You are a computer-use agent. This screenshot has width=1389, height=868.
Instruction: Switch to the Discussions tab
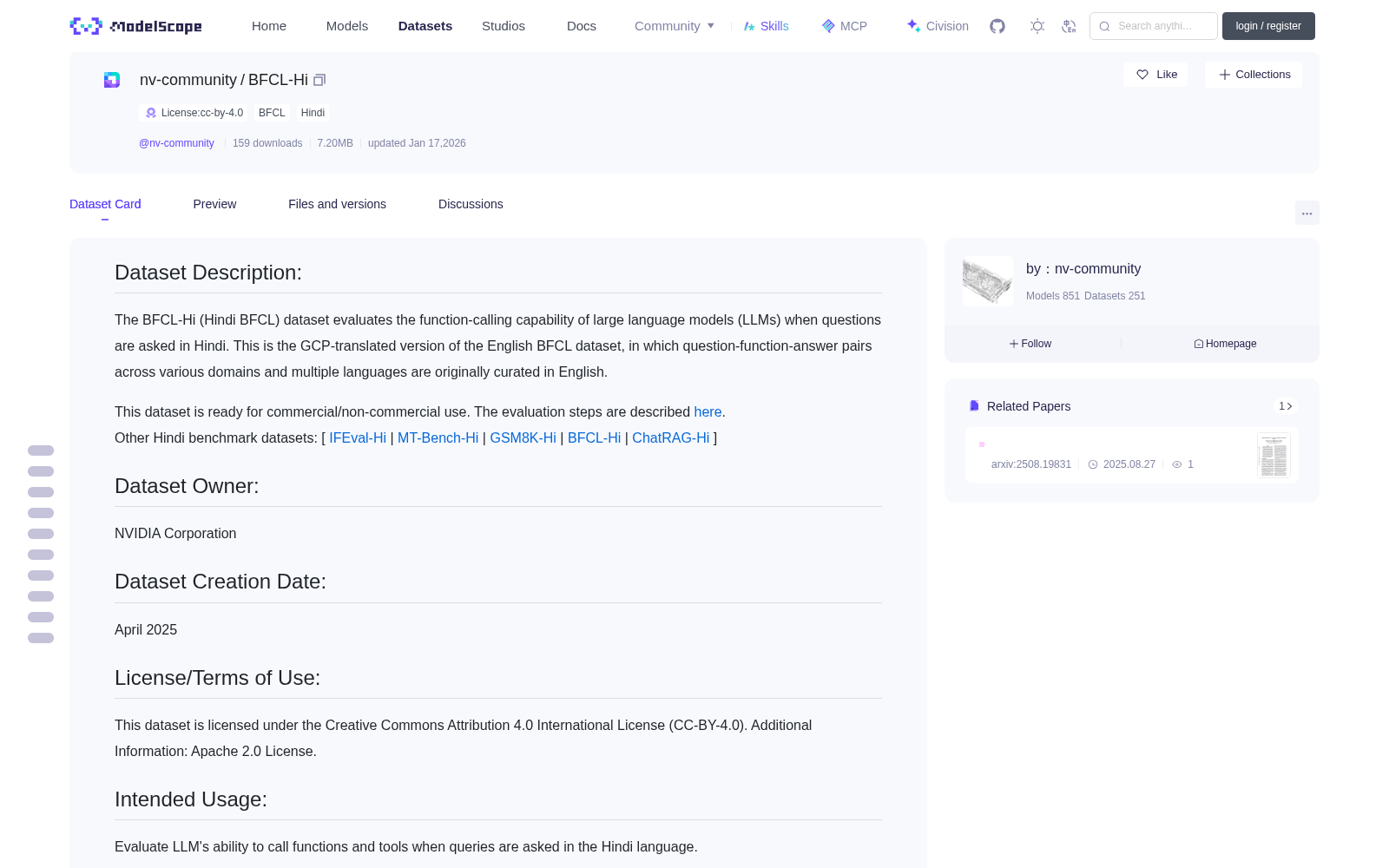[x=471, y=204]
